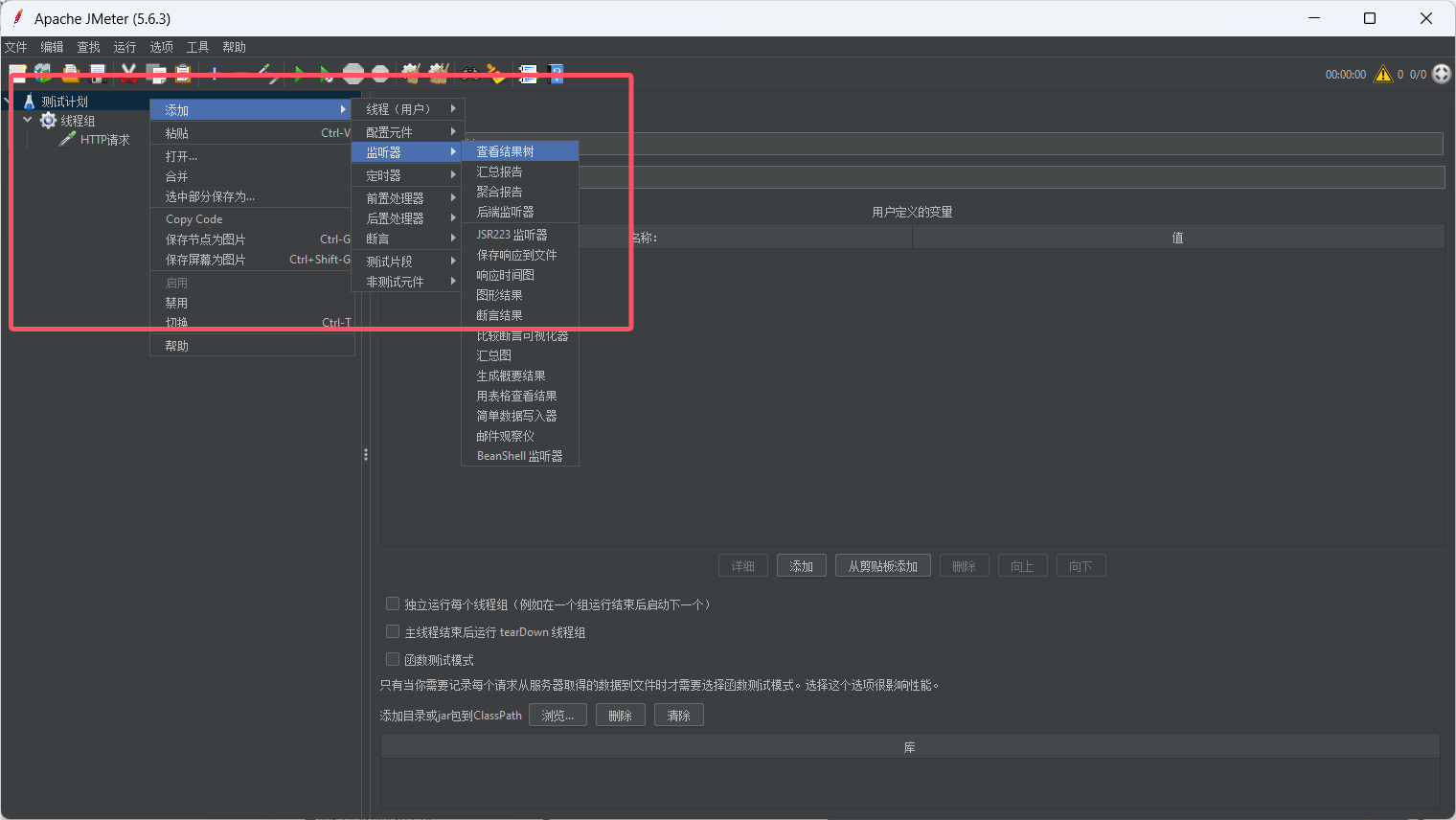This screenshot has height=820, width=1456.
Task: Select the 测试计划 flask icon
Action: pyautogui.click(x=29, y=101)
